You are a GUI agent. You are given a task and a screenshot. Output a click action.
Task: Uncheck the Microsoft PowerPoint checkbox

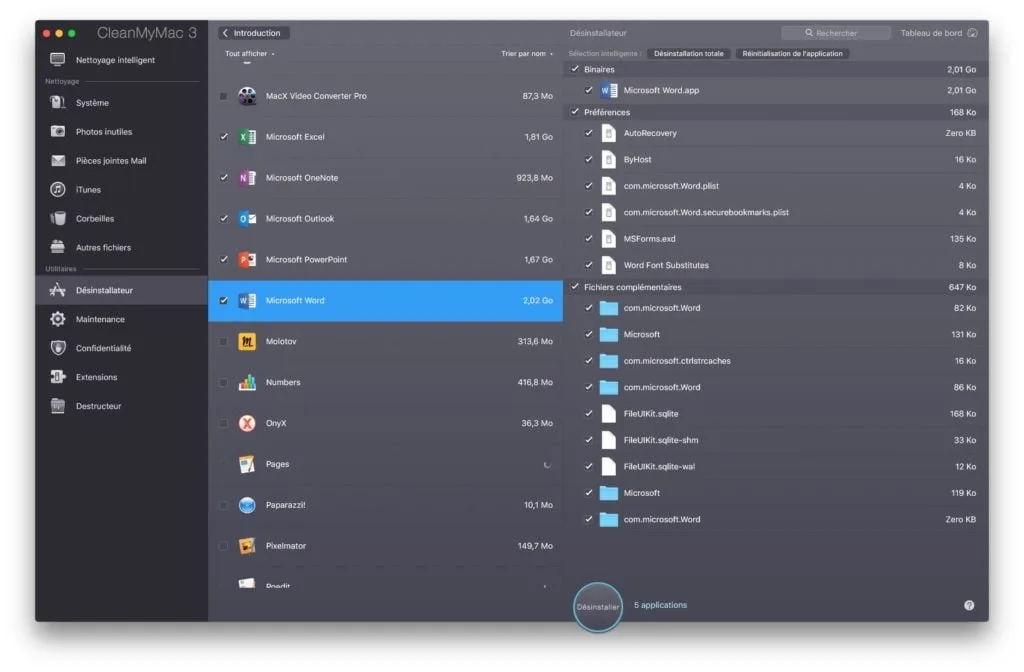pos(224,259)
